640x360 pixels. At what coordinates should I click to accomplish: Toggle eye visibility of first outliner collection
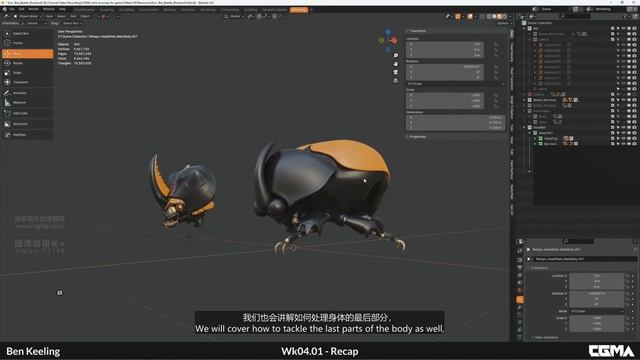(623, 29)
